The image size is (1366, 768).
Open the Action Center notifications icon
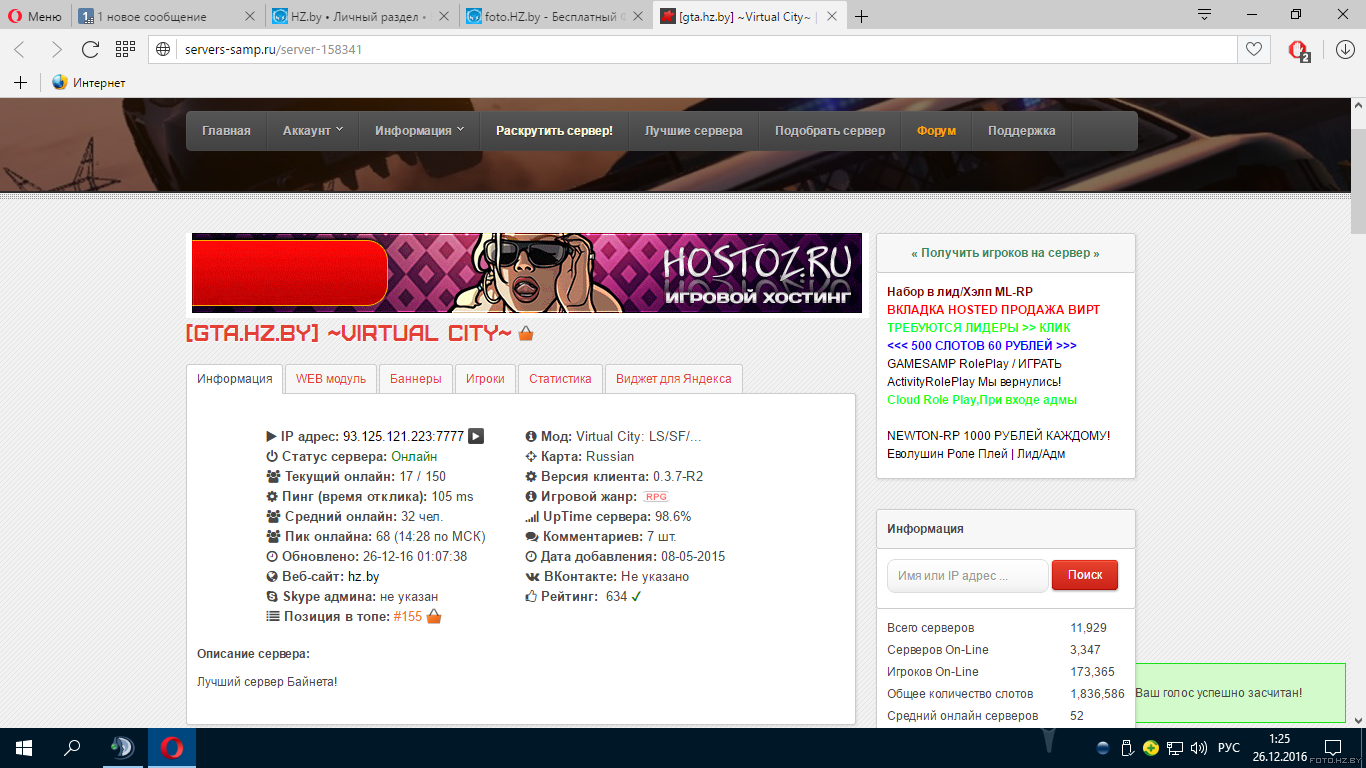pyautogui.click(x=1334, y=748)
